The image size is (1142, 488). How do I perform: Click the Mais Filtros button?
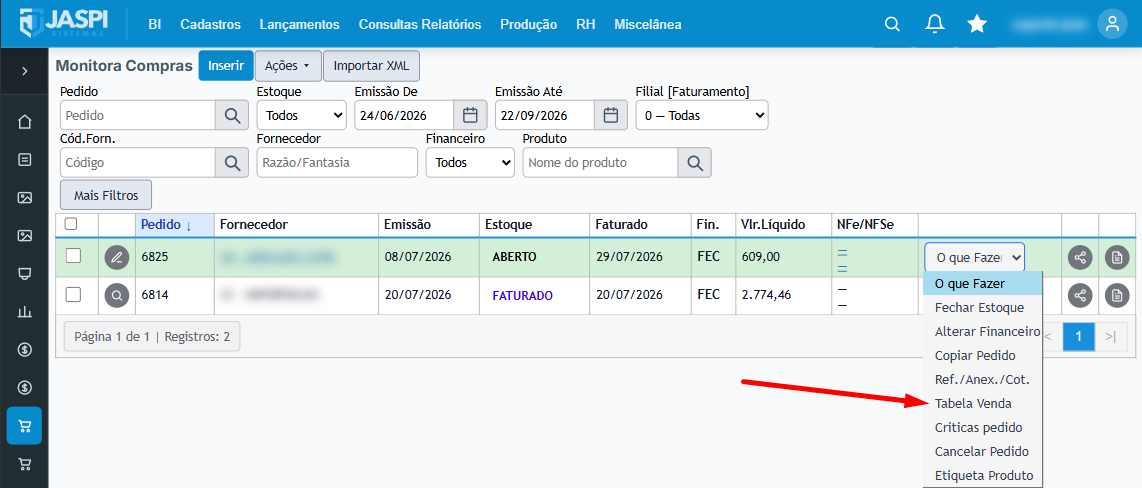coord(106,195)
